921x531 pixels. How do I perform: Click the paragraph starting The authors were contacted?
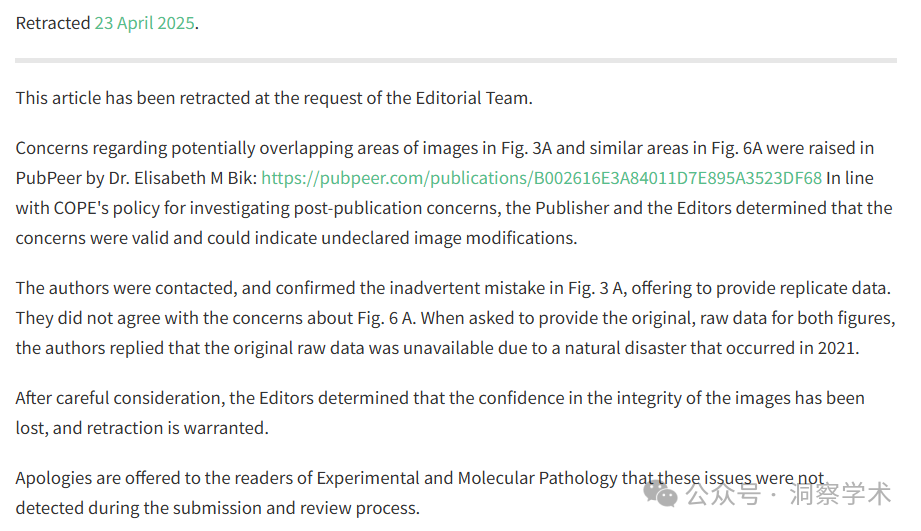click(455, 318)
